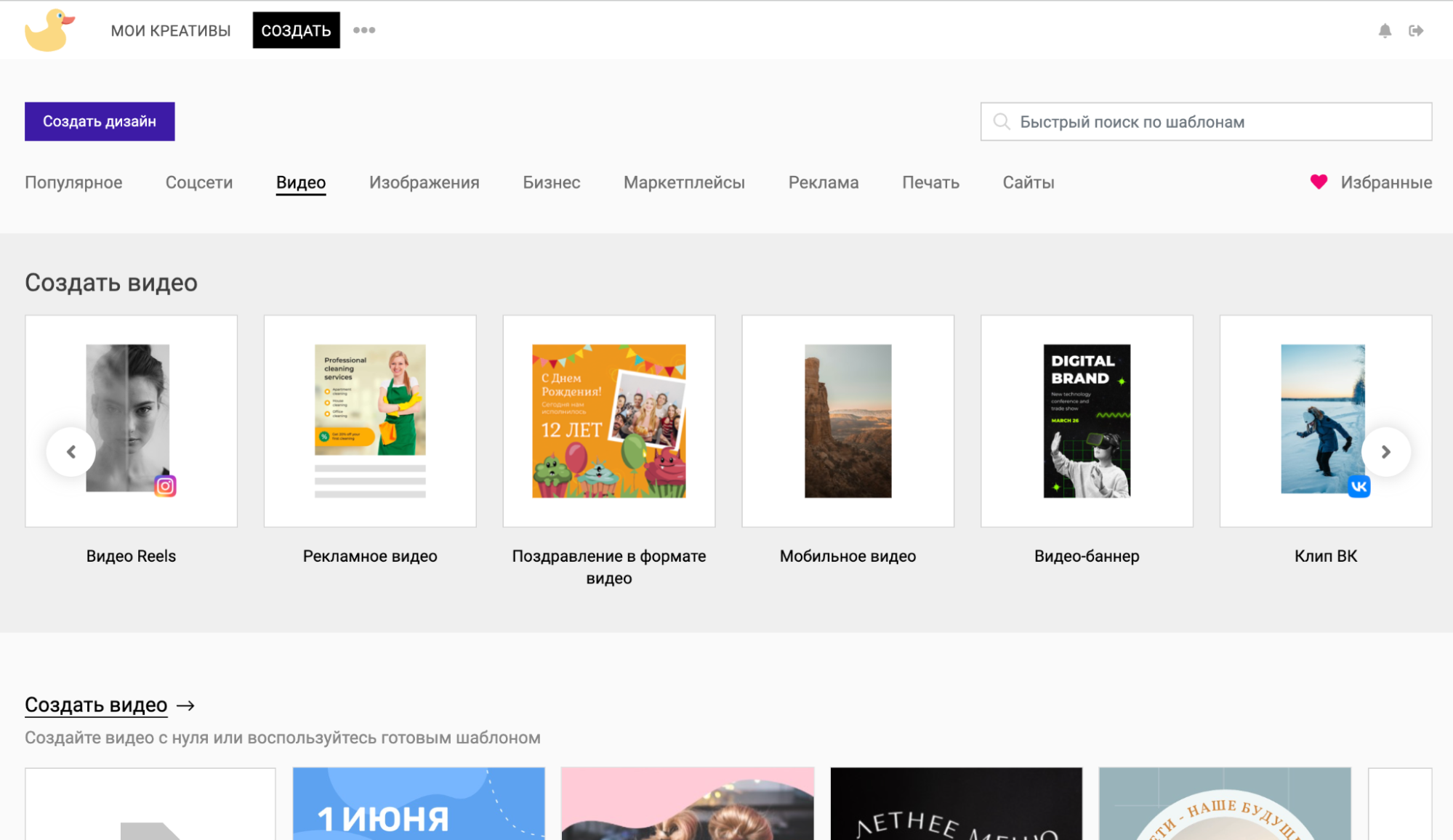
Task: Click the logout arrow icon
Action: point(1416,31)
